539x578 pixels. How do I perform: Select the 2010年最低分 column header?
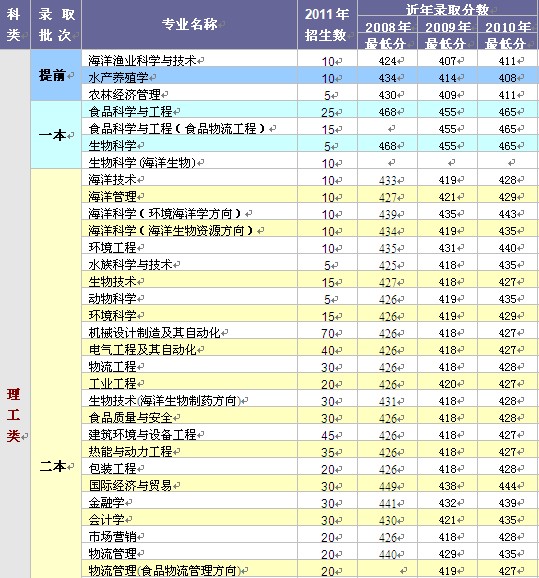(x=508, y=35)
